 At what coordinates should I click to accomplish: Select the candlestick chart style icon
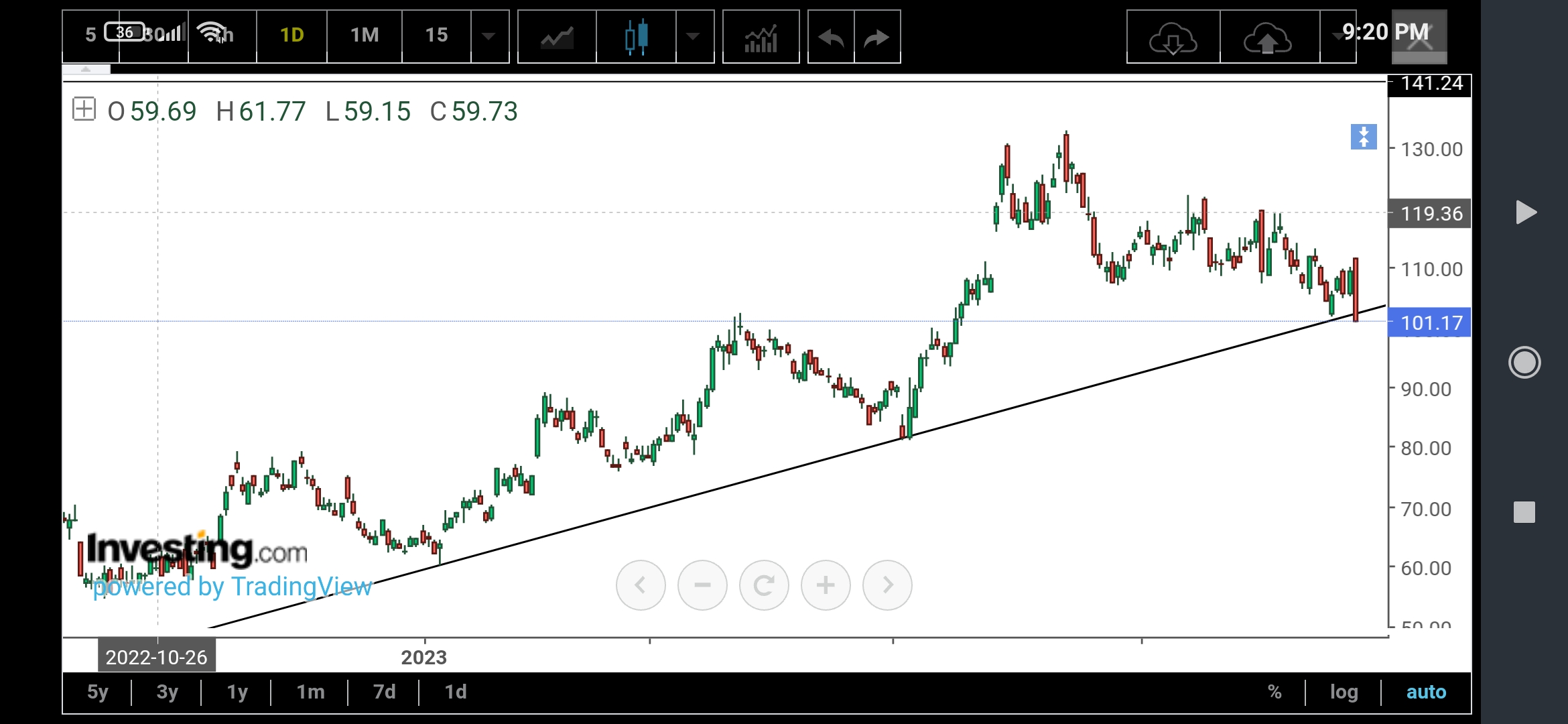[636, 37]
